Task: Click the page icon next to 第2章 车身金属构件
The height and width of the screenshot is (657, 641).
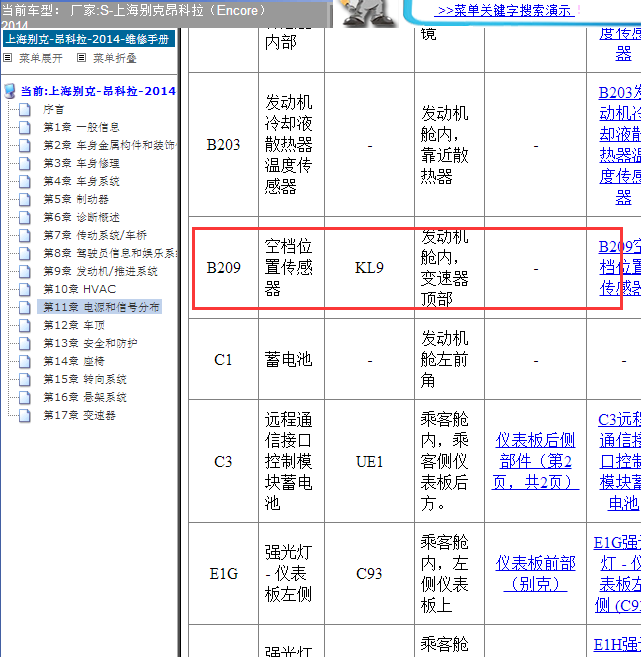Action: click(25, 145)
